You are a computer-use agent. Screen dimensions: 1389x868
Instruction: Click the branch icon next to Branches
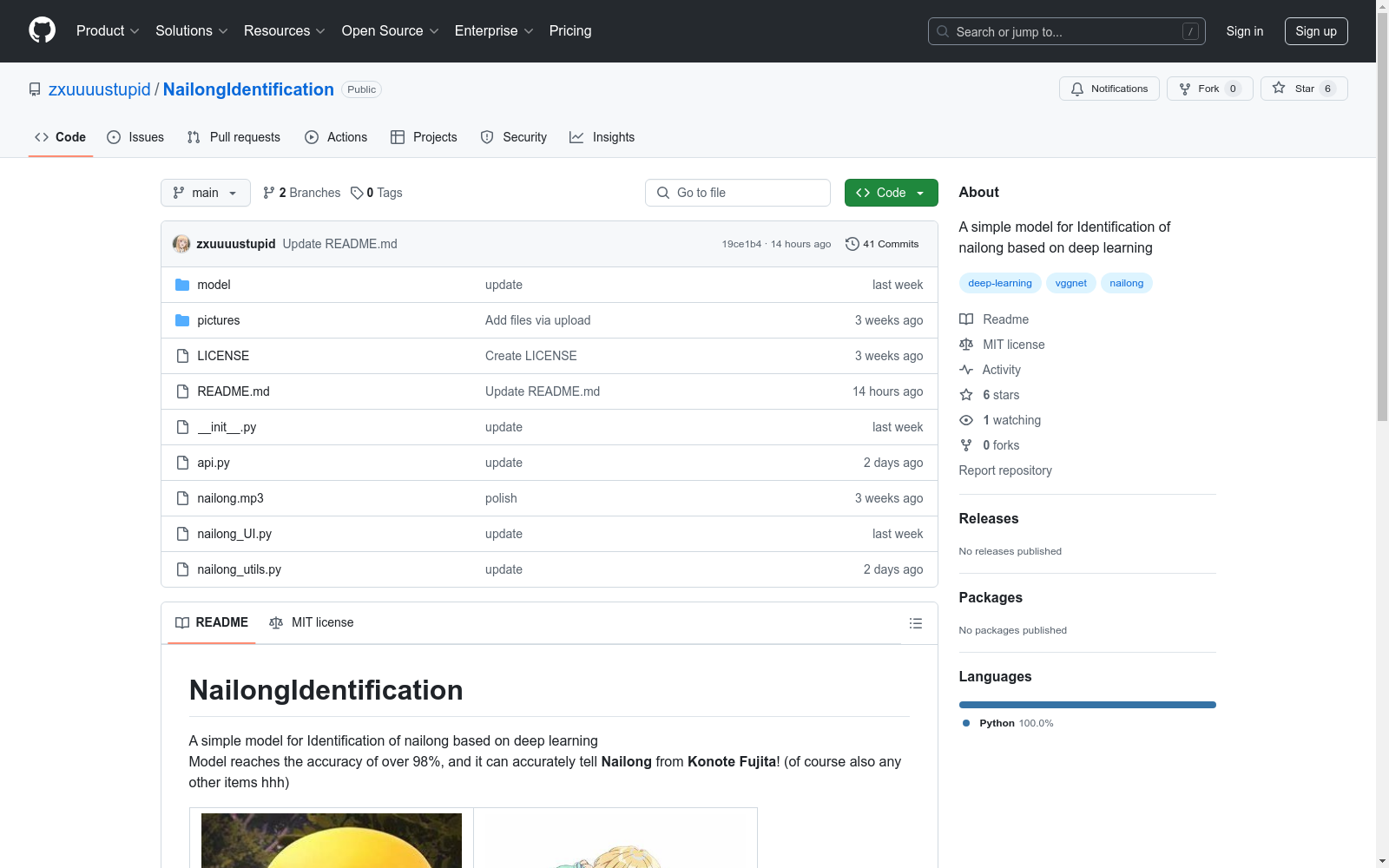(x=269, y=193)
